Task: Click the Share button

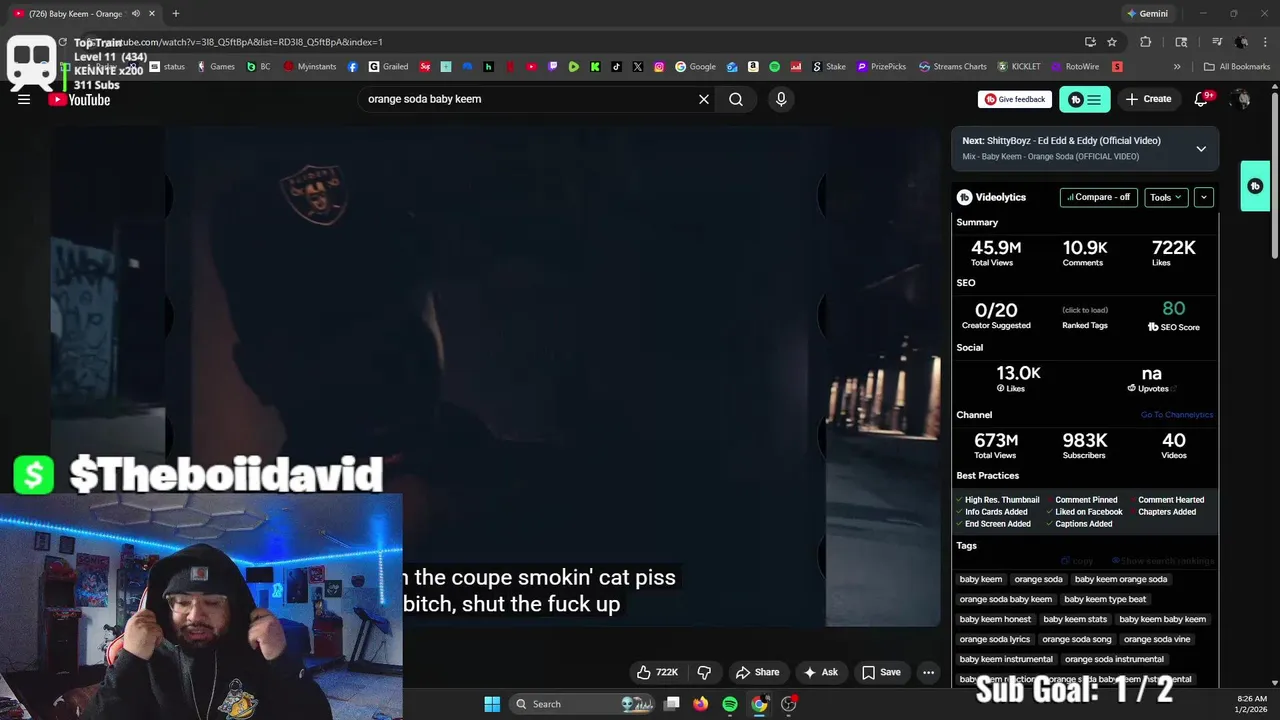Action: tap(757, 672)
